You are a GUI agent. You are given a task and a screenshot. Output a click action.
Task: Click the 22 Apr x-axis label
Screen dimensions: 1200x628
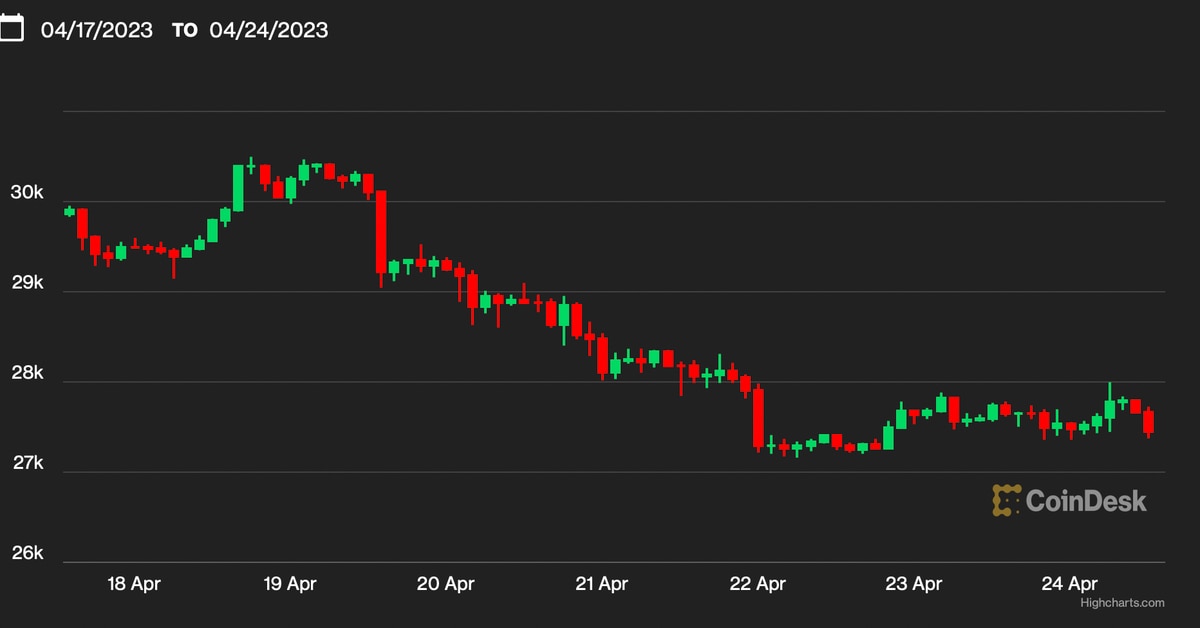pos(758,584)
